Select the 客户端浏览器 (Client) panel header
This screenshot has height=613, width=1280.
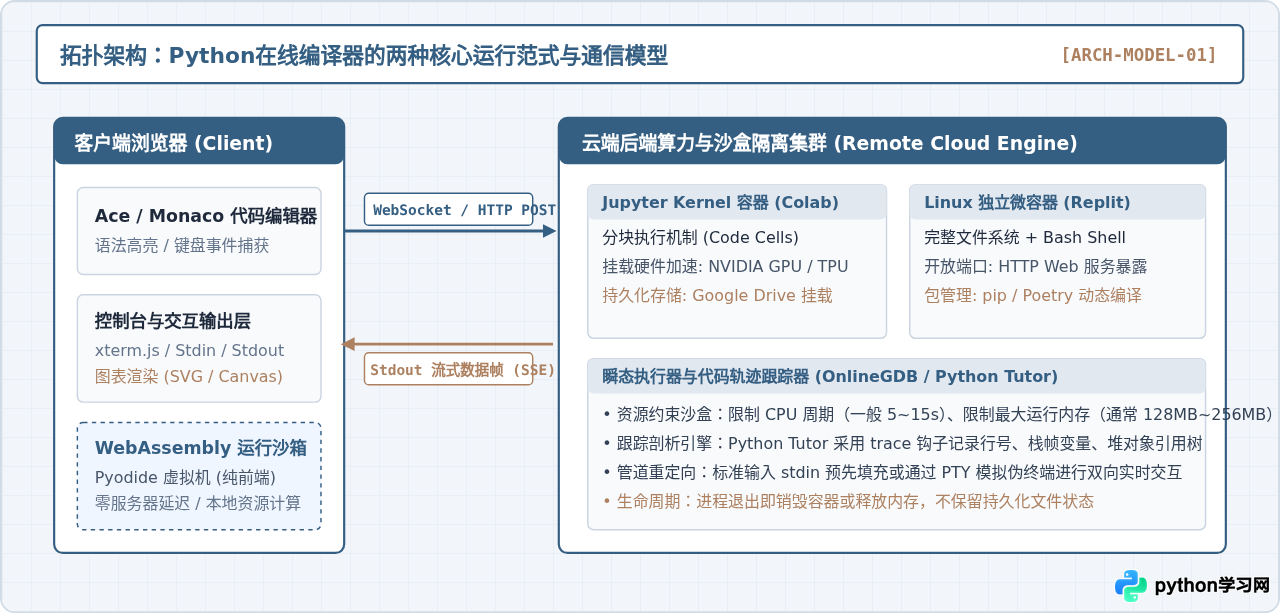point(199,141)
